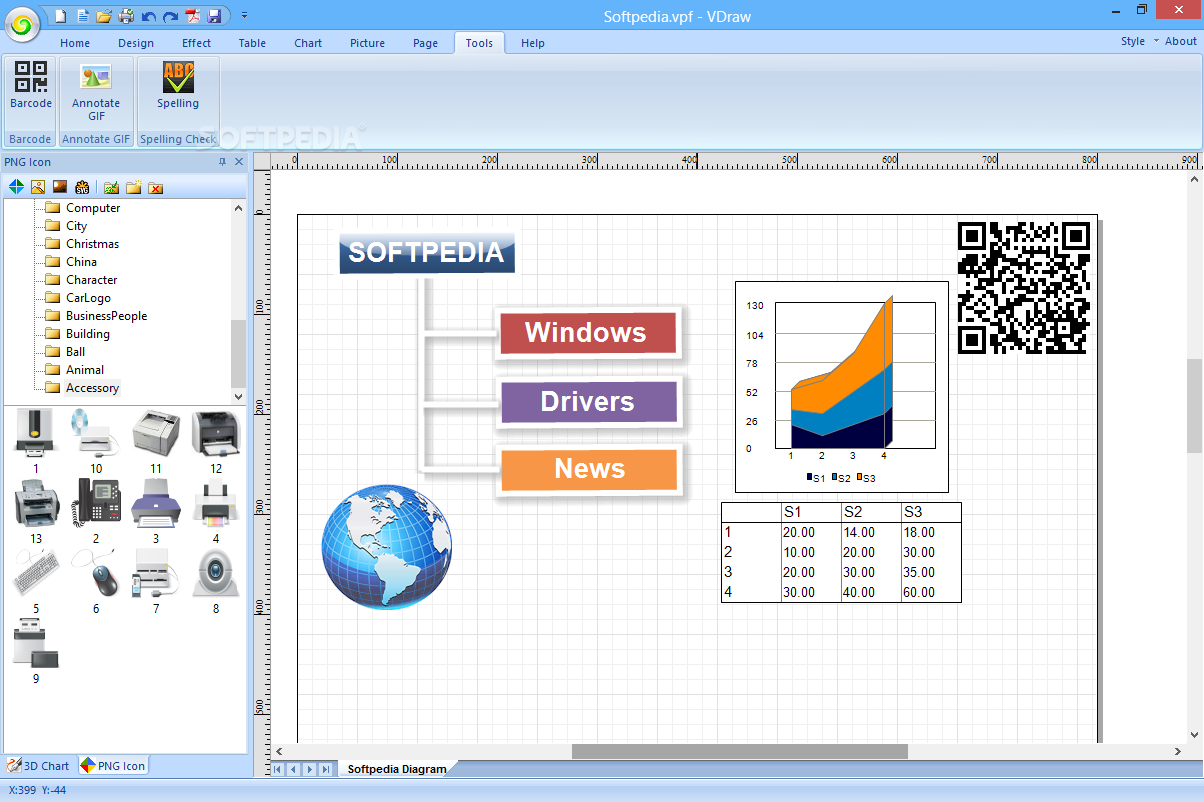Click the landscape picture icon in panel toolbar
This screenshot has width=1204, height=802.
[38, 187]
